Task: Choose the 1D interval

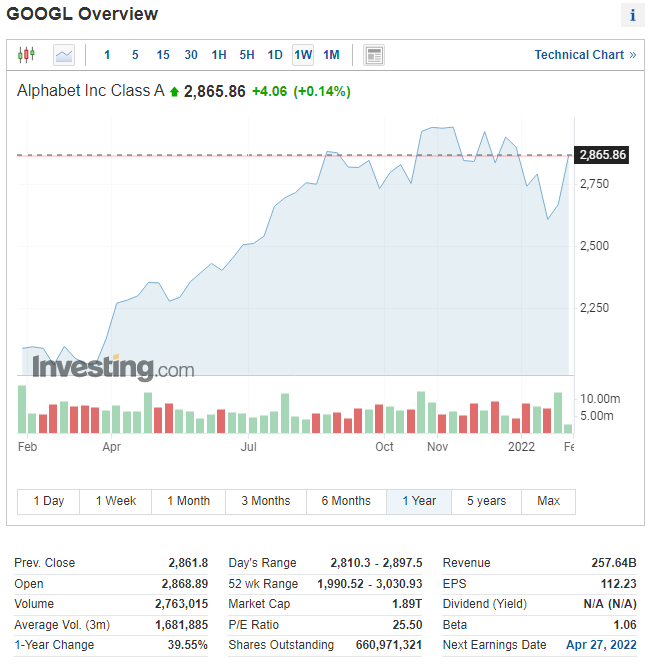Action: point(275,55)
